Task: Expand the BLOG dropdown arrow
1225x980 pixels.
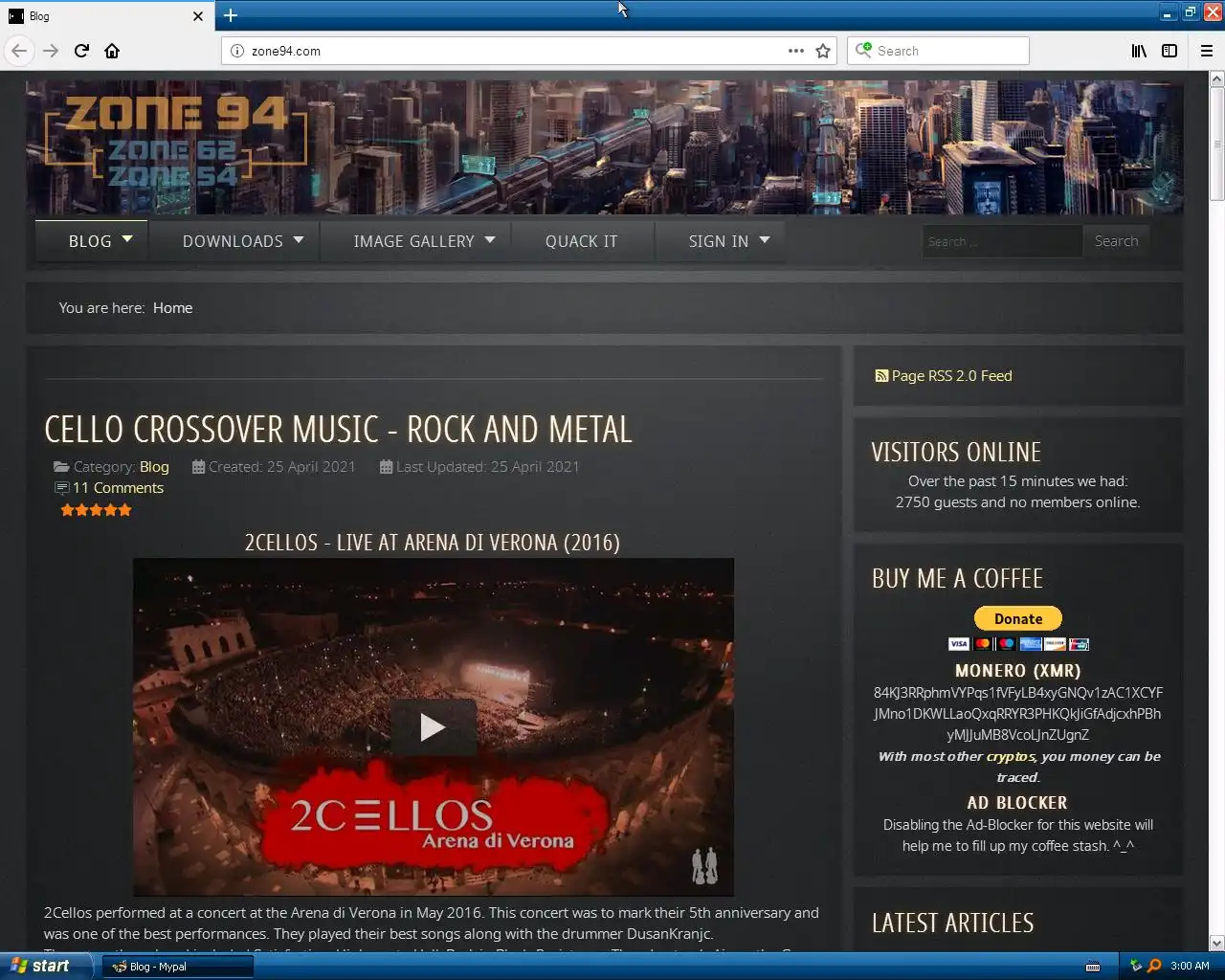Action: [127, 239]
